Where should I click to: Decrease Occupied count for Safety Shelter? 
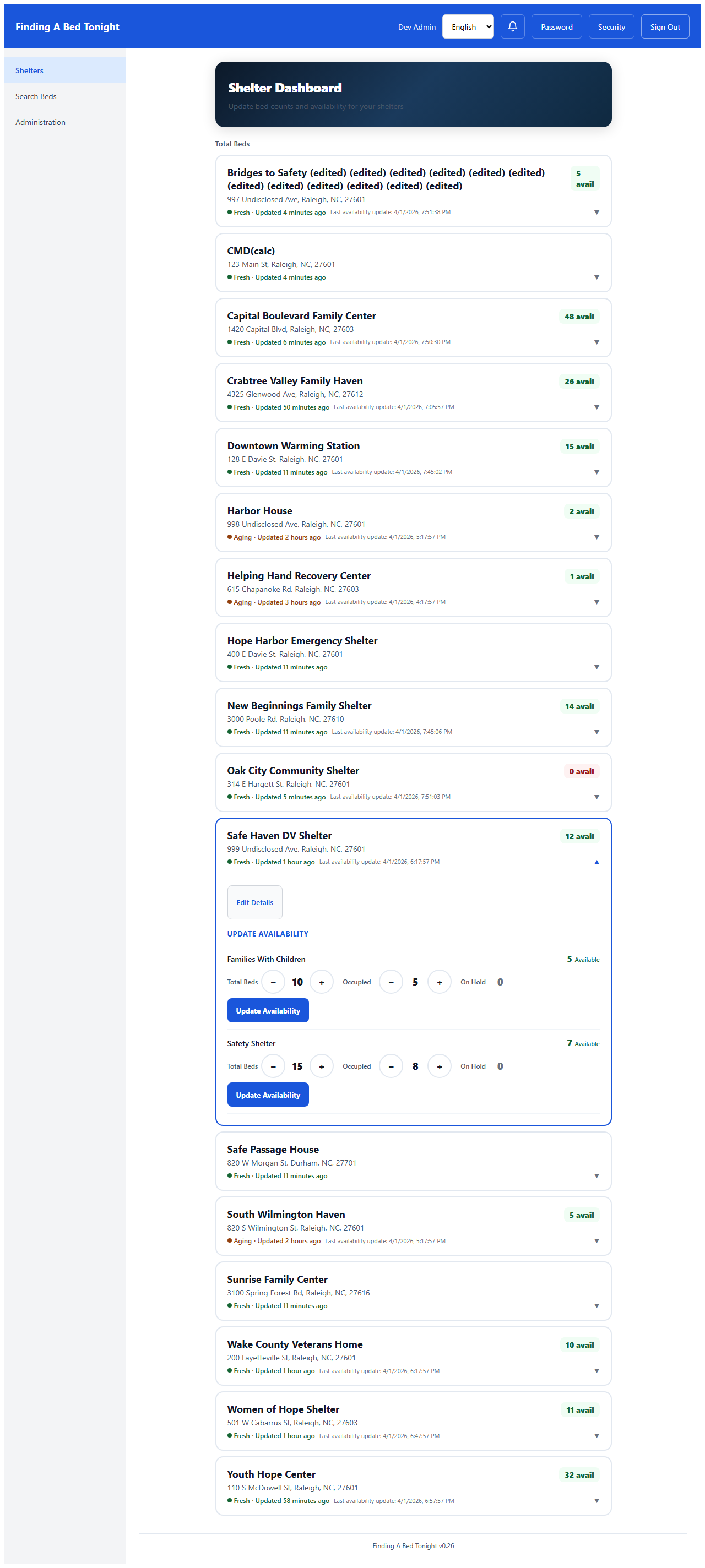(x=391, y=1066)
